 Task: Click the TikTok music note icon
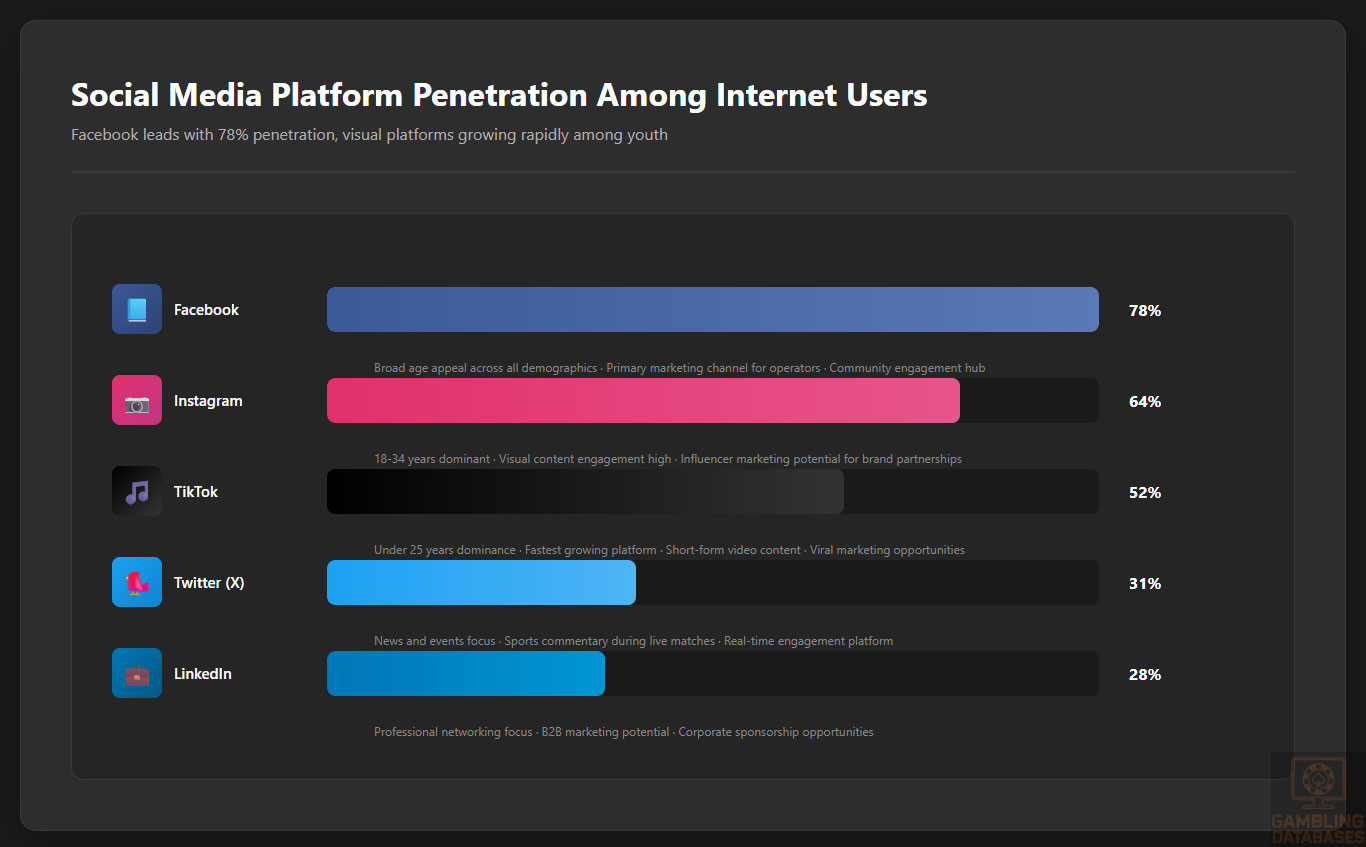pos(137,492)
